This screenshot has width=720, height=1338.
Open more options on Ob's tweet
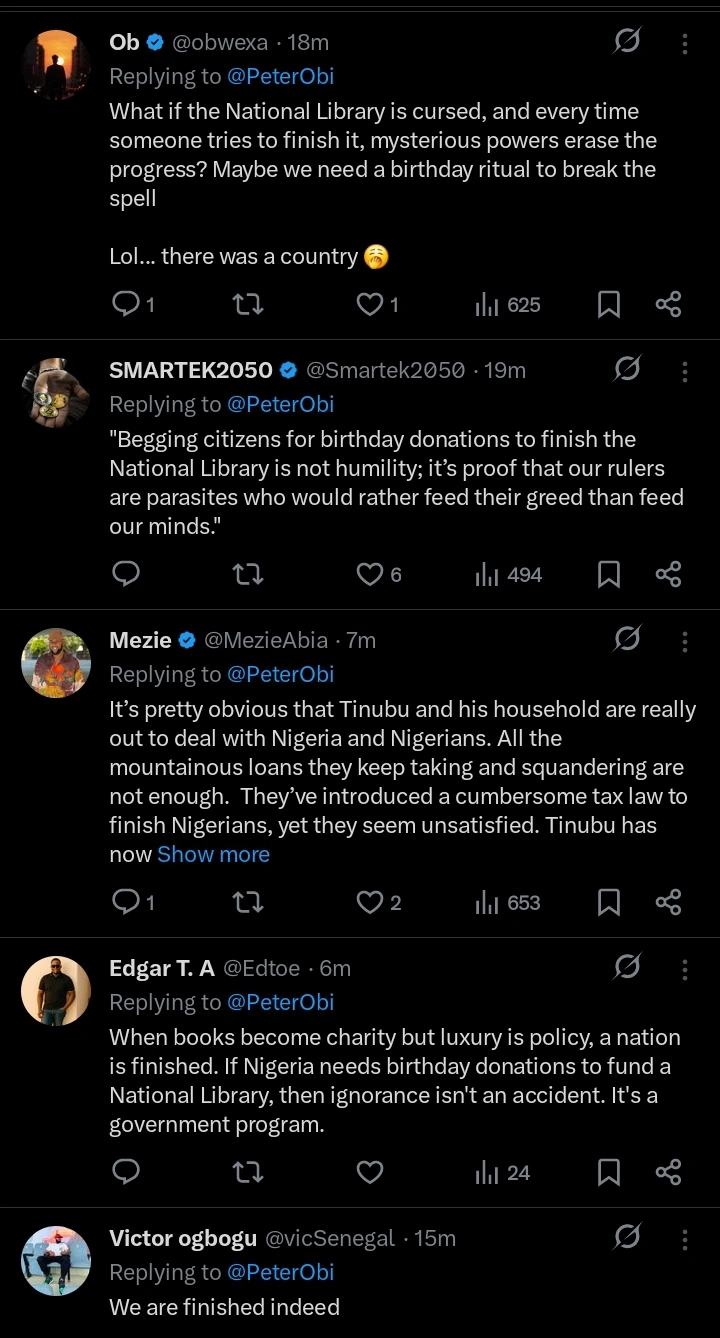click(685, 43)
